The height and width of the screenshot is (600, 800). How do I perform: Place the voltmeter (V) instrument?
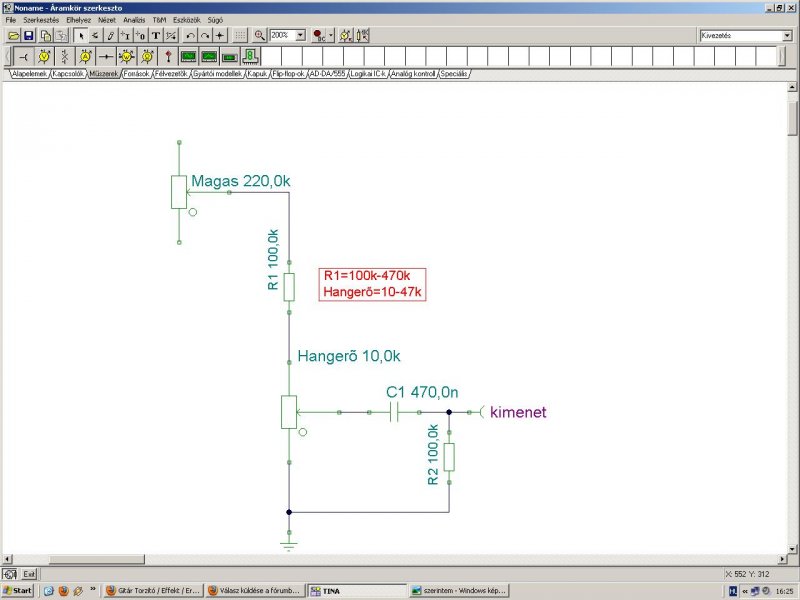[44, 56]
